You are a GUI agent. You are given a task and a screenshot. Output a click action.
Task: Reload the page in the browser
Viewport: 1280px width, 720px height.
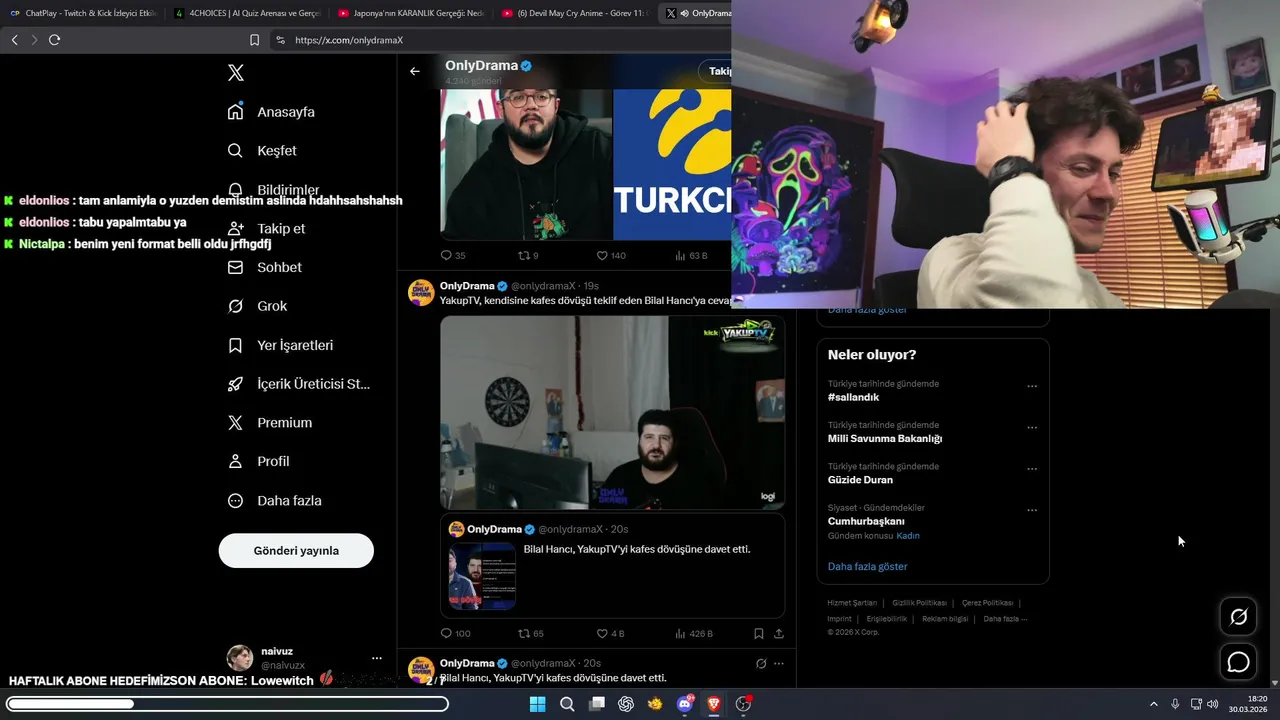click(x=54, y=40)
